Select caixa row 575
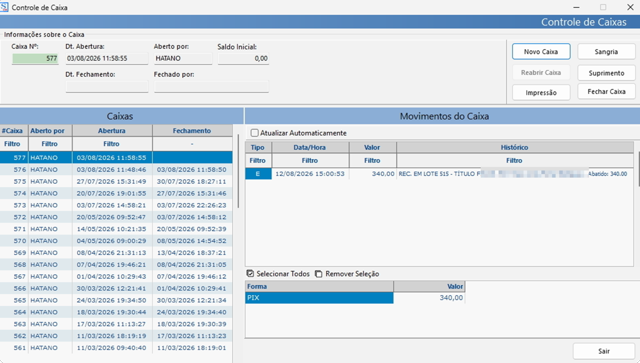Screen dimensions: 640x363 coord(116,181)
